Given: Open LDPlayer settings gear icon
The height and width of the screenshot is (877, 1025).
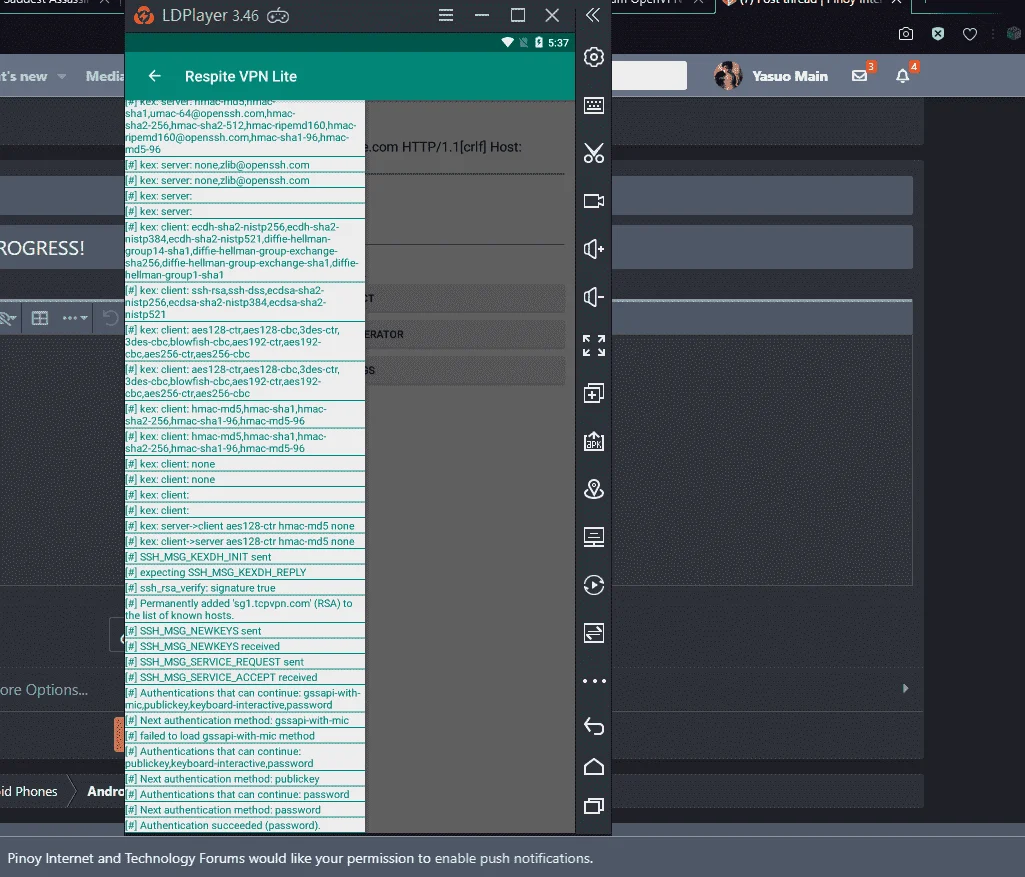Looking at the screenshot, I should [x=594, y=58].
